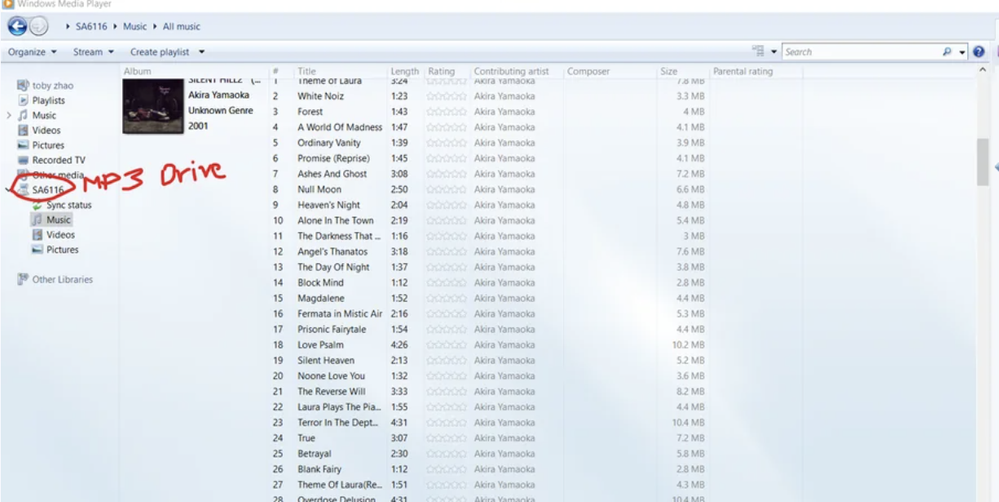Rate the Forest track with stars
Viewport: 999px width, 502px height.
(446, 111)
